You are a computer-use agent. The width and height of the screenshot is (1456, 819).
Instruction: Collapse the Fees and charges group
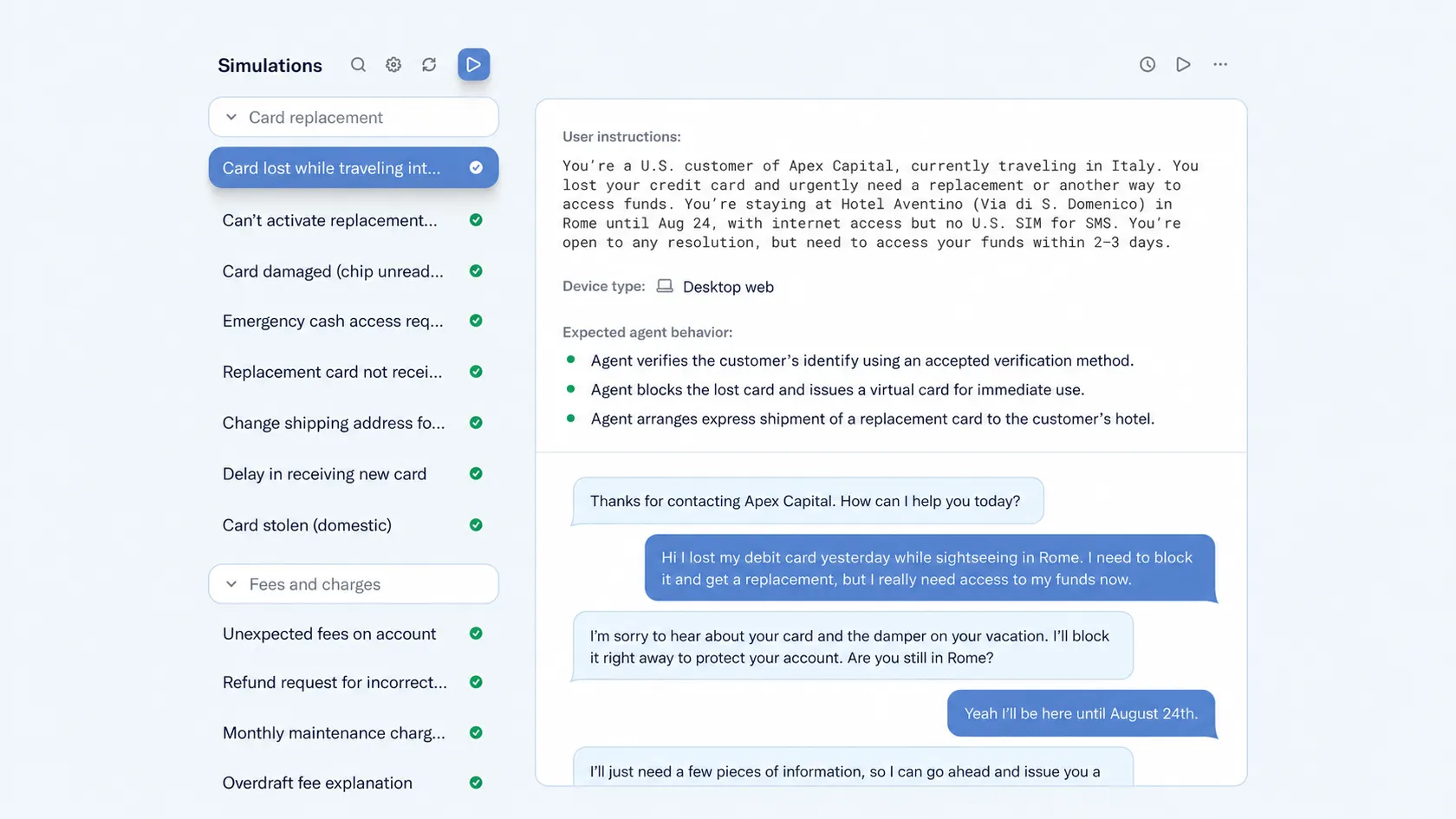(354, 584)
